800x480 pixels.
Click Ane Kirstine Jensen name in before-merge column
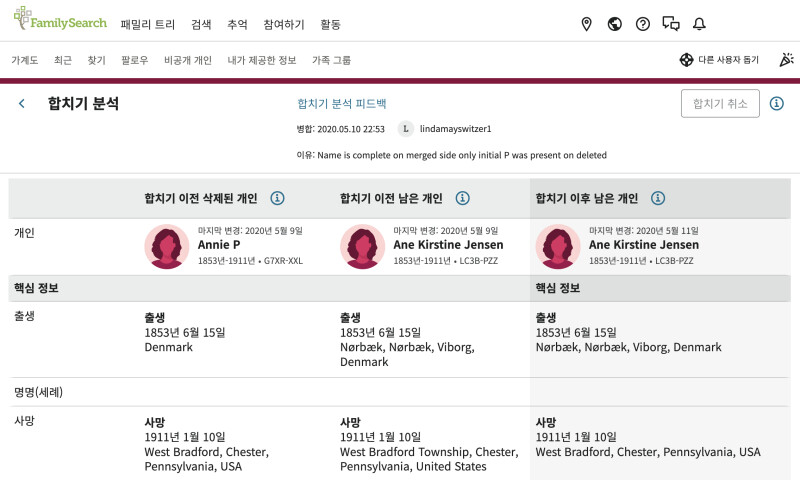[448, 245]
